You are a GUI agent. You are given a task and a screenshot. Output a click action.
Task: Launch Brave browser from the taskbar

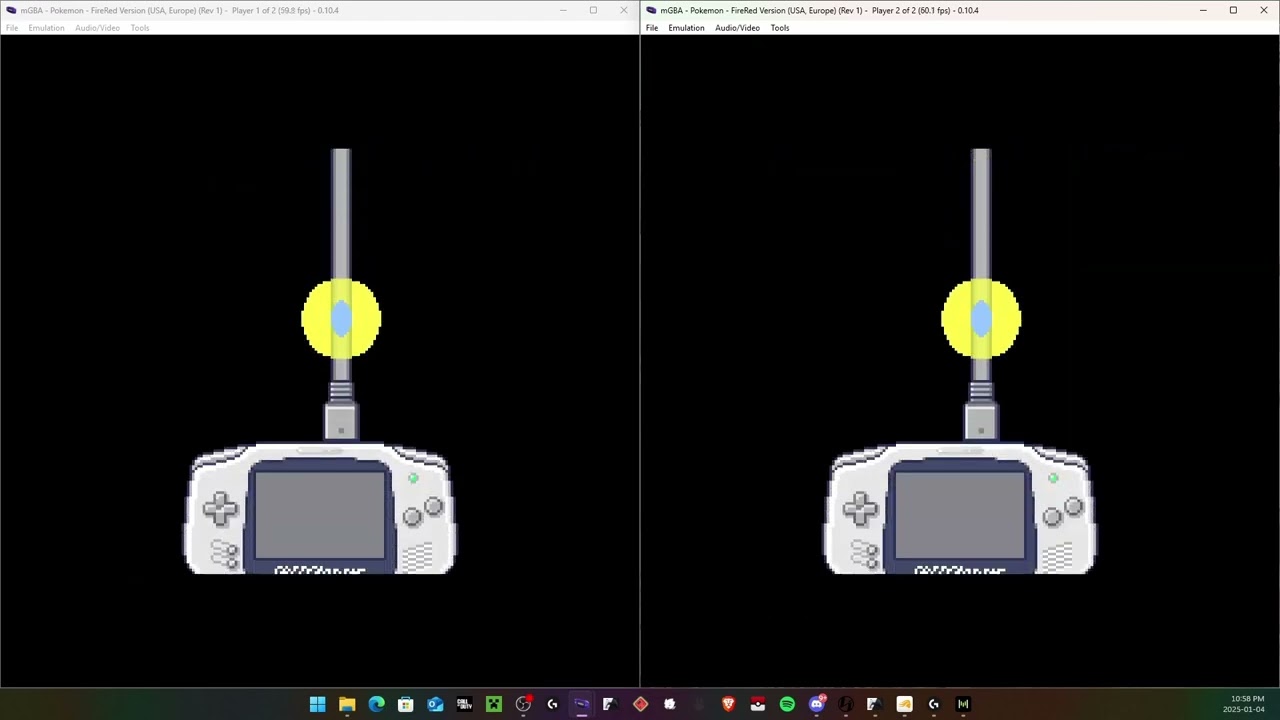tap(728, 704)
